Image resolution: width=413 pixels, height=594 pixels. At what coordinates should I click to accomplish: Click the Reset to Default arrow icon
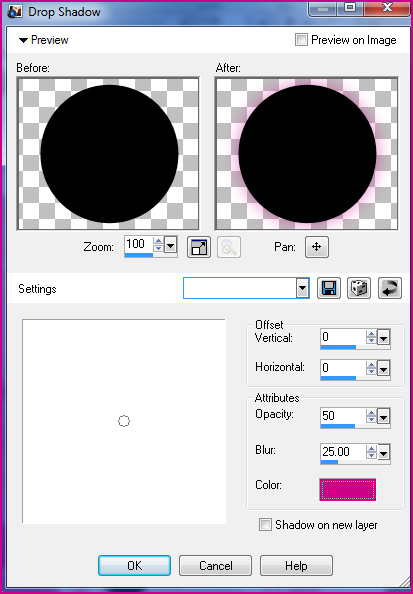390,288
